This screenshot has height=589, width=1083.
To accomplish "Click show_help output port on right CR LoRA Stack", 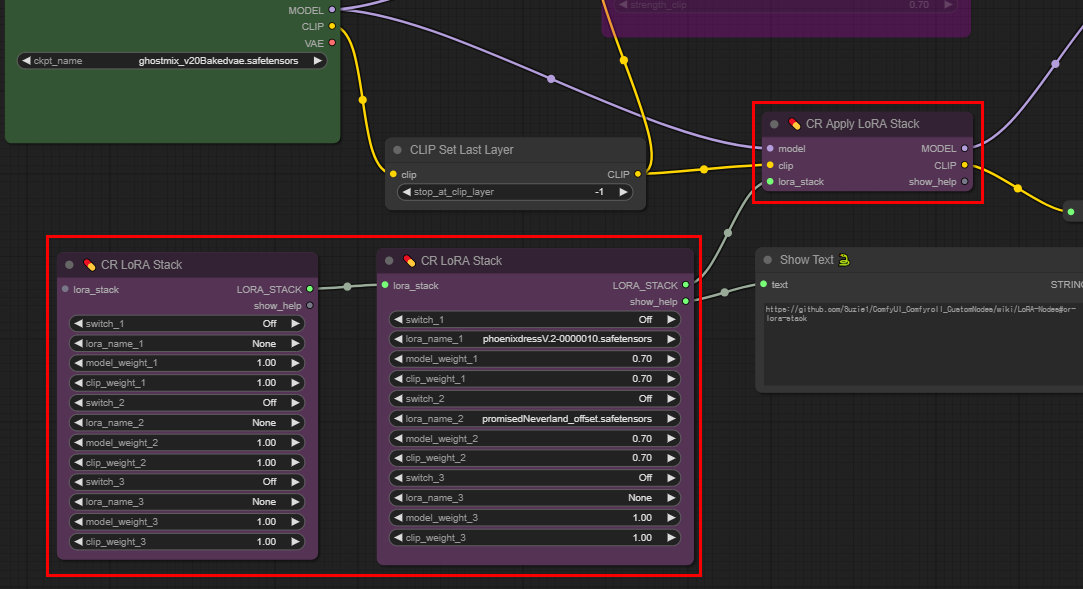I will click(x=685, y=301).
